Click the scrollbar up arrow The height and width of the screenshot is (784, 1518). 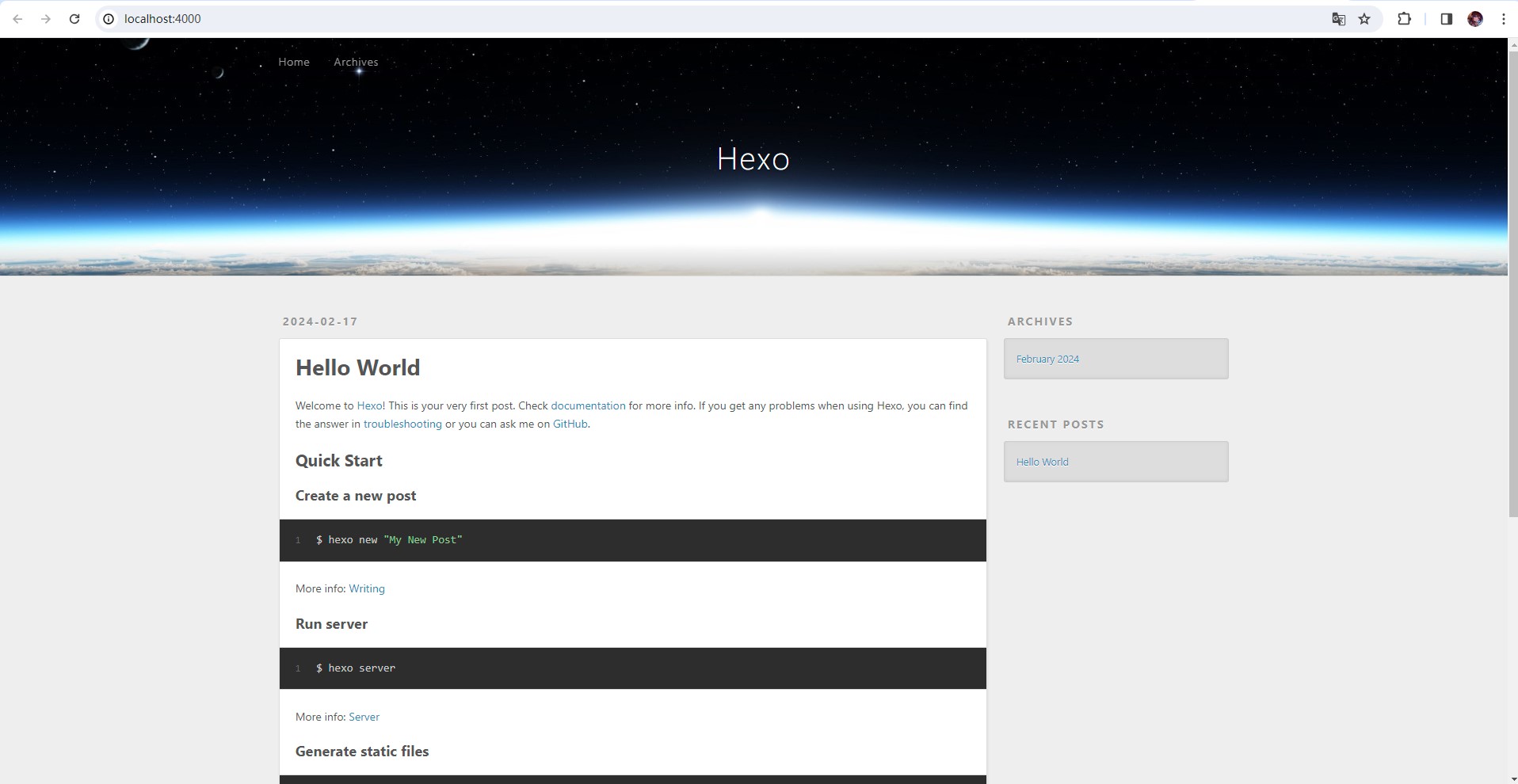click(1512, 44)
